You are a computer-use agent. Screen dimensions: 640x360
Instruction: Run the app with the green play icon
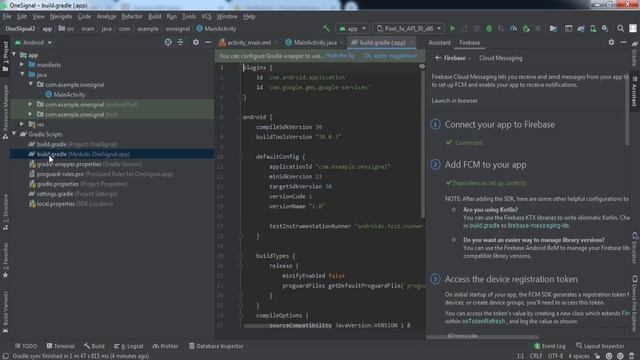(452, 29)
